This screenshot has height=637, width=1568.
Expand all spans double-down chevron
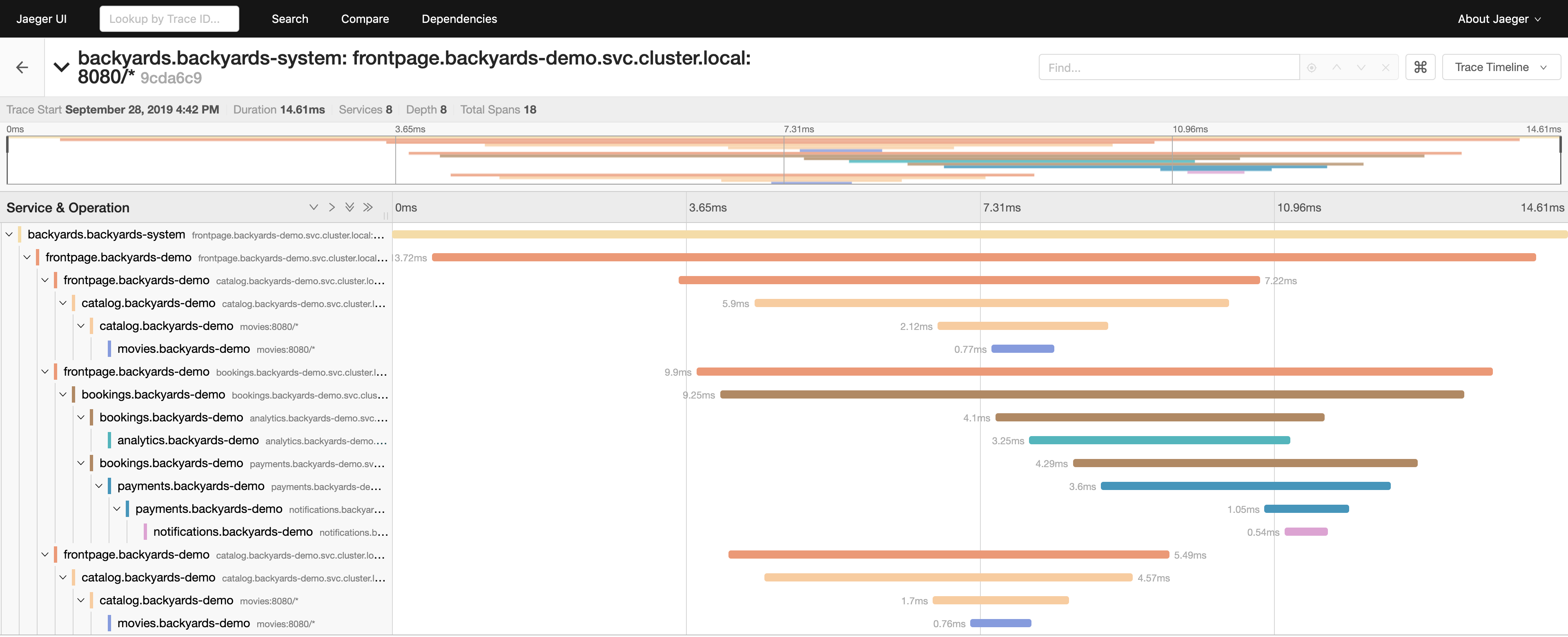[x=350, y=207]
